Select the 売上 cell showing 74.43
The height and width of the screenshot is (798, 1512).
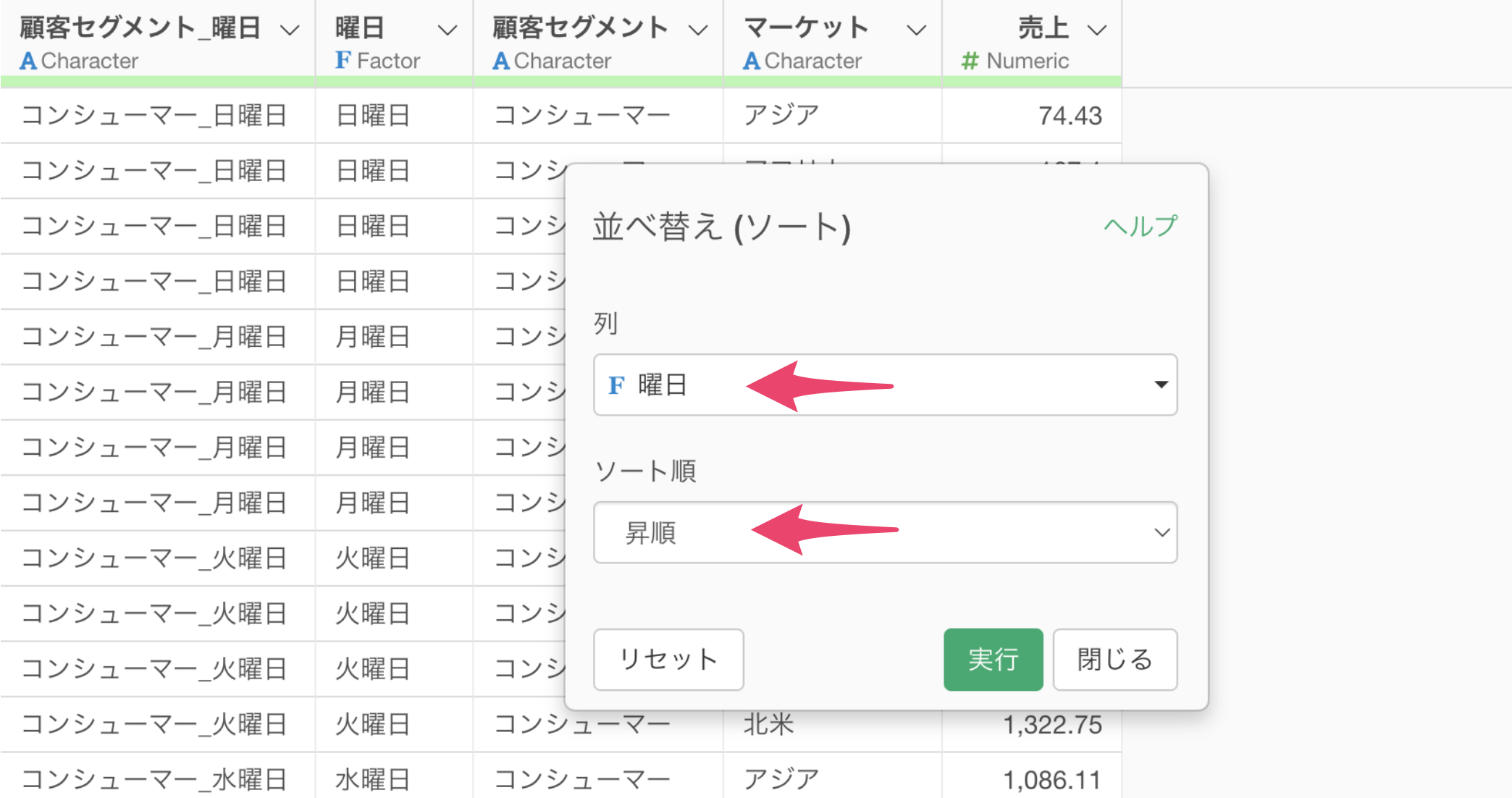tap(1031, 115)
